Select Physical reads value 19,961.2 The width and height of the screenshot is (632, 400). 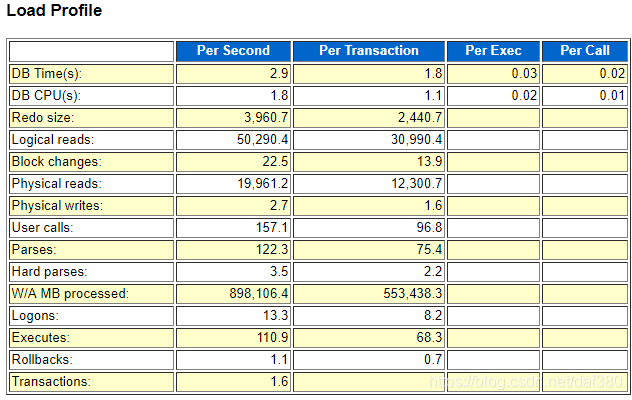tap(262, 183)
